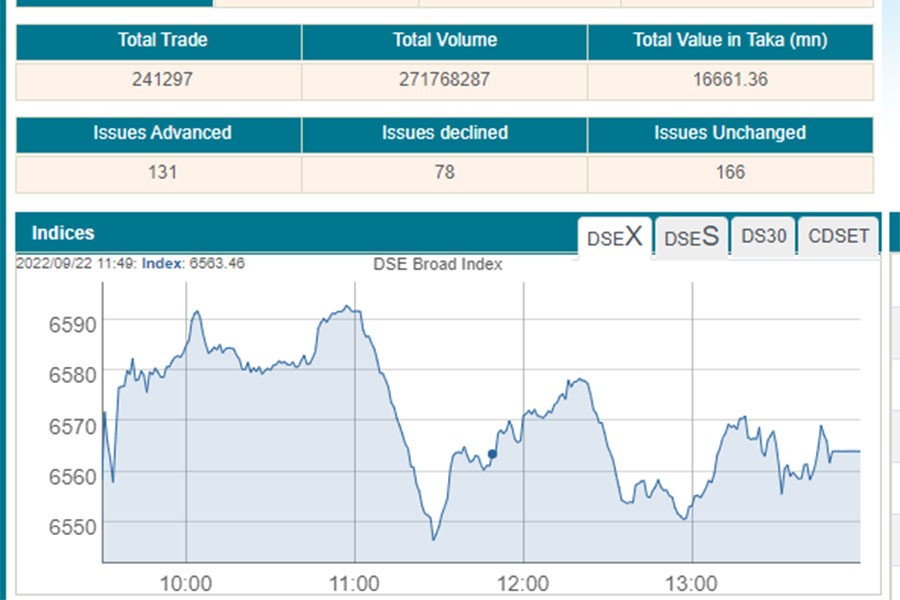900x600 pixels.
Task: Click the Issues Advanced header
Action: click(x=162, y=133)
